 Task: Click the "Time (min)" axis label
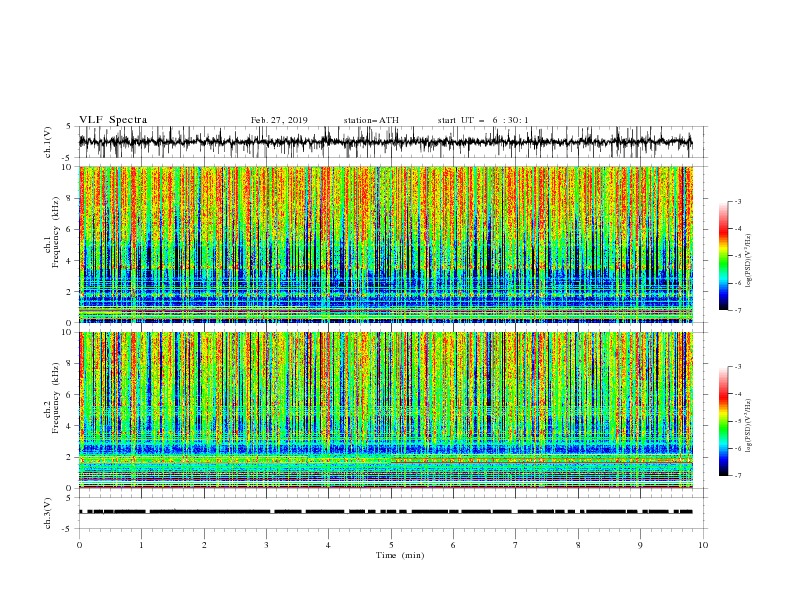pyautogui.click(x=400, y=555)
